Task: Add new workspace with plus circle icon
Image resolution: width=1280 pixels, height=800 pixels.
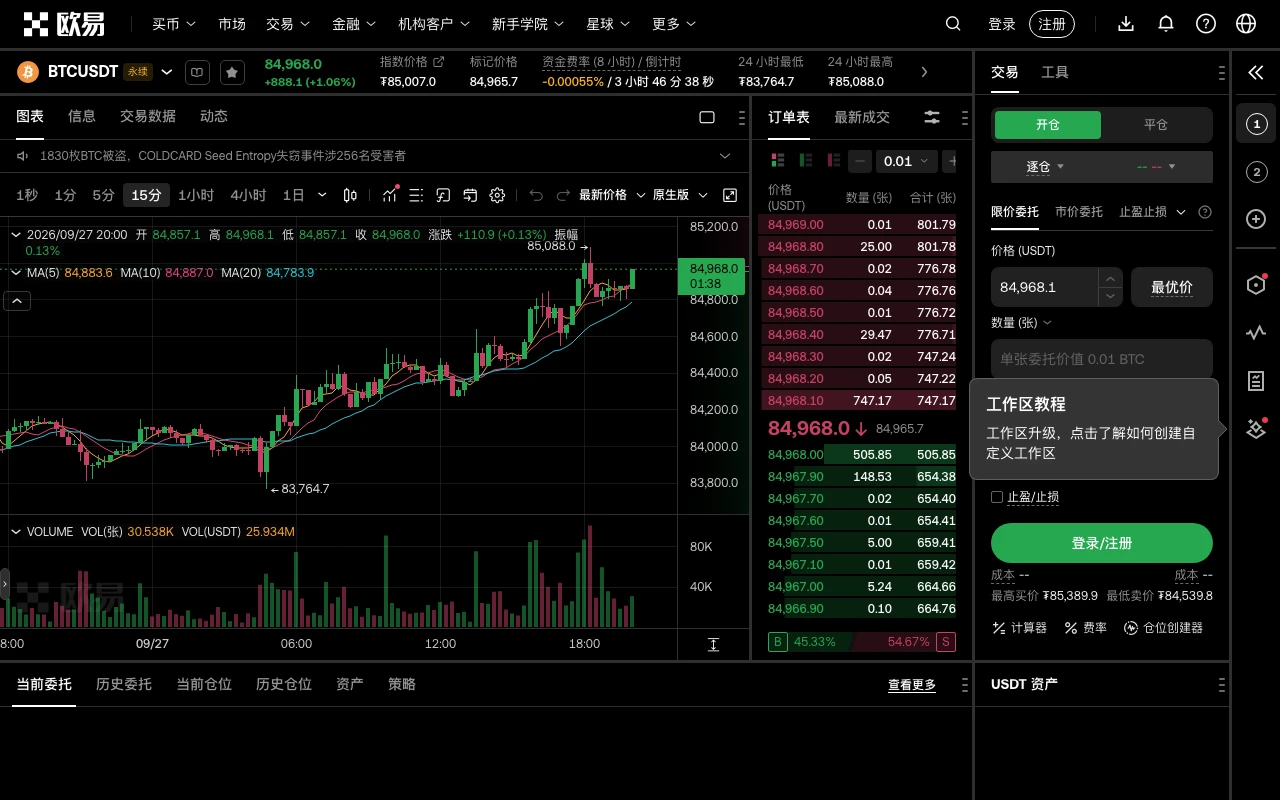Action: [1257, 219]
